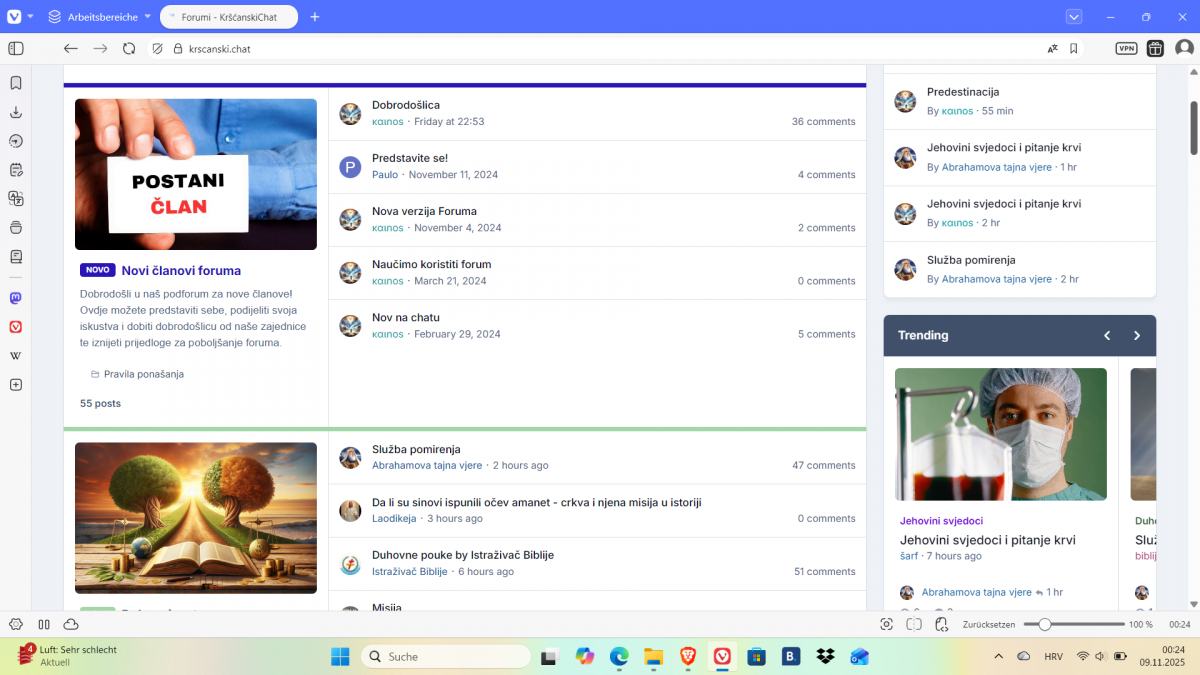Toggle the VPN button
The width and height of the screenshot is (1200, 675).
click(x=1126, y=48)
